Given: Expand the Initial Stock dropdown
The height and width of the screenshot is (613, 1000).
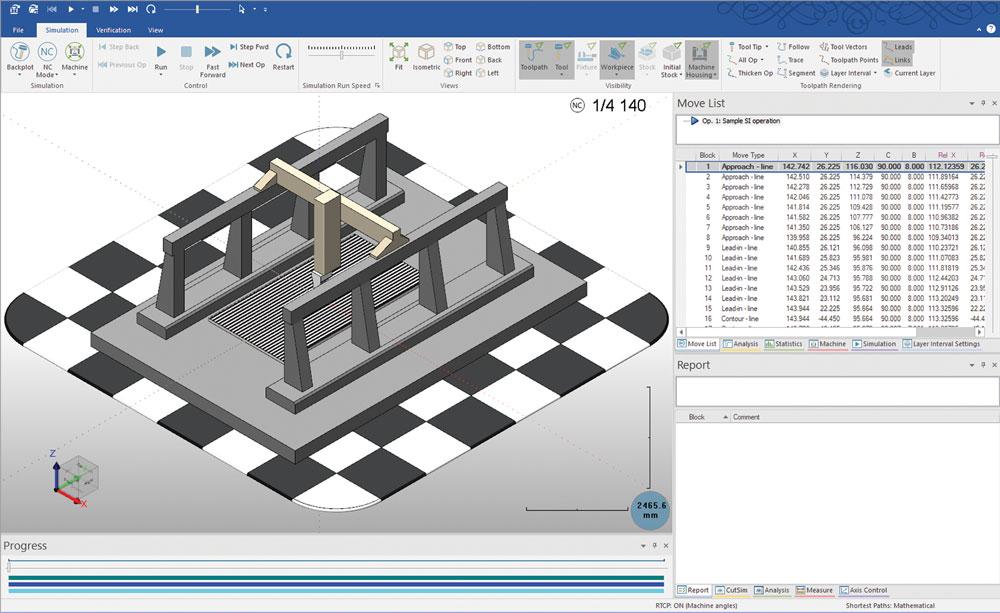Looking at the screenshot, I should [x=680, y=73].
